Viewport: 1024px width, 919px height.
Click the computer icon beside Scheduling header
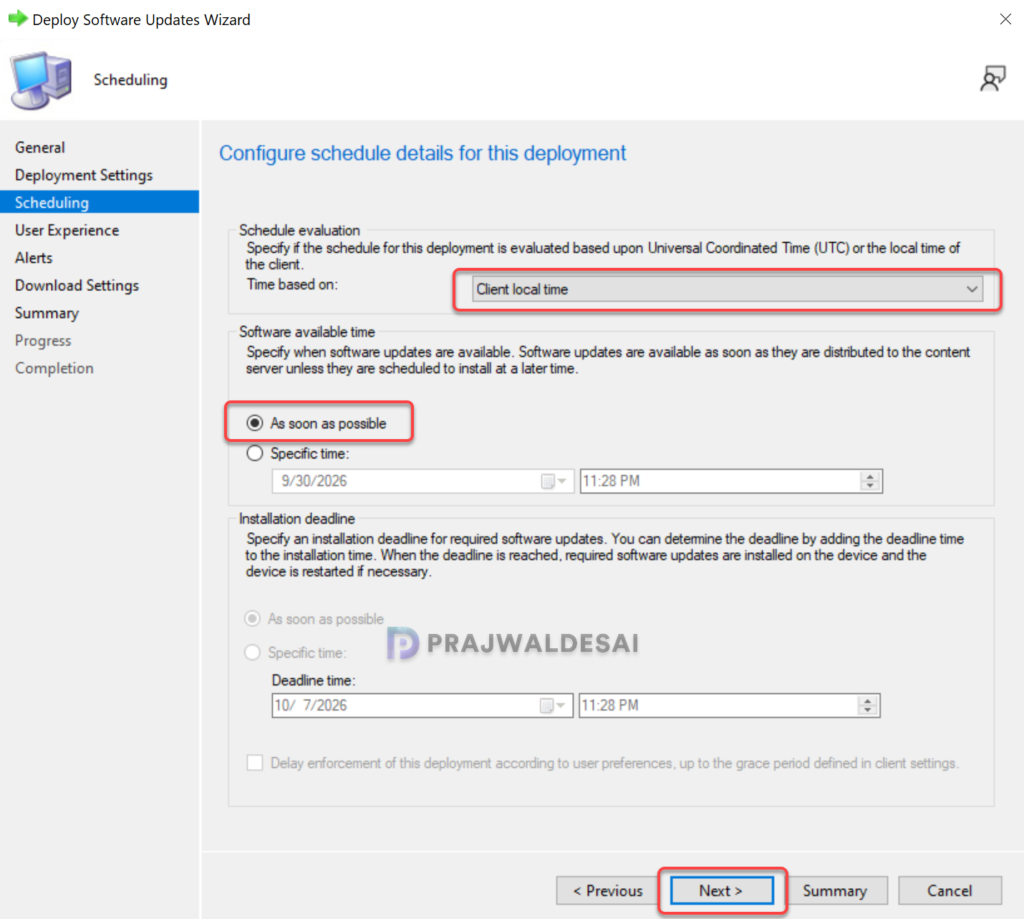point(40,80)
